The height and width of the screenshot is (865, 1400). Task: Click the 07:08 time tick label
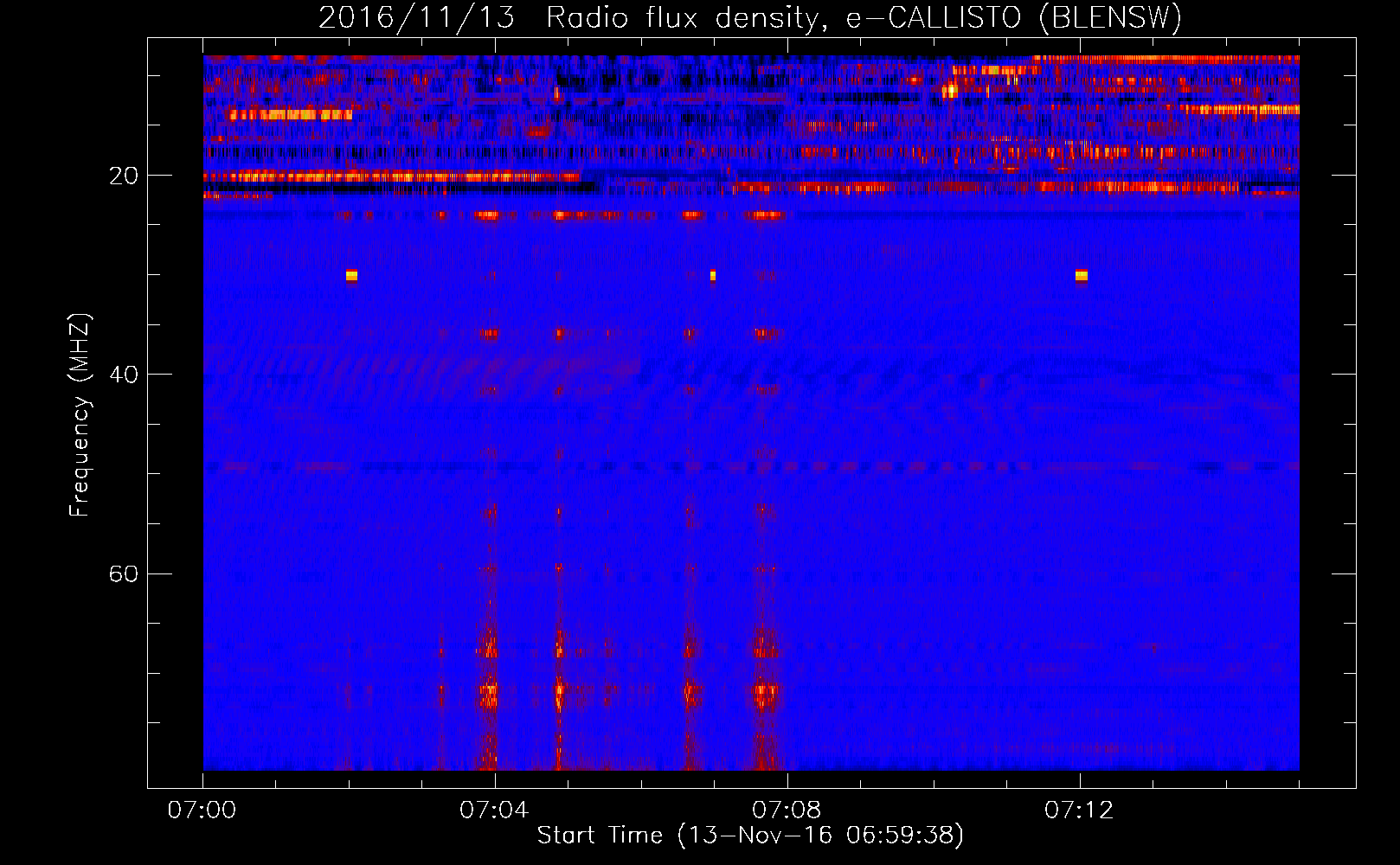[x=787, y=811]
